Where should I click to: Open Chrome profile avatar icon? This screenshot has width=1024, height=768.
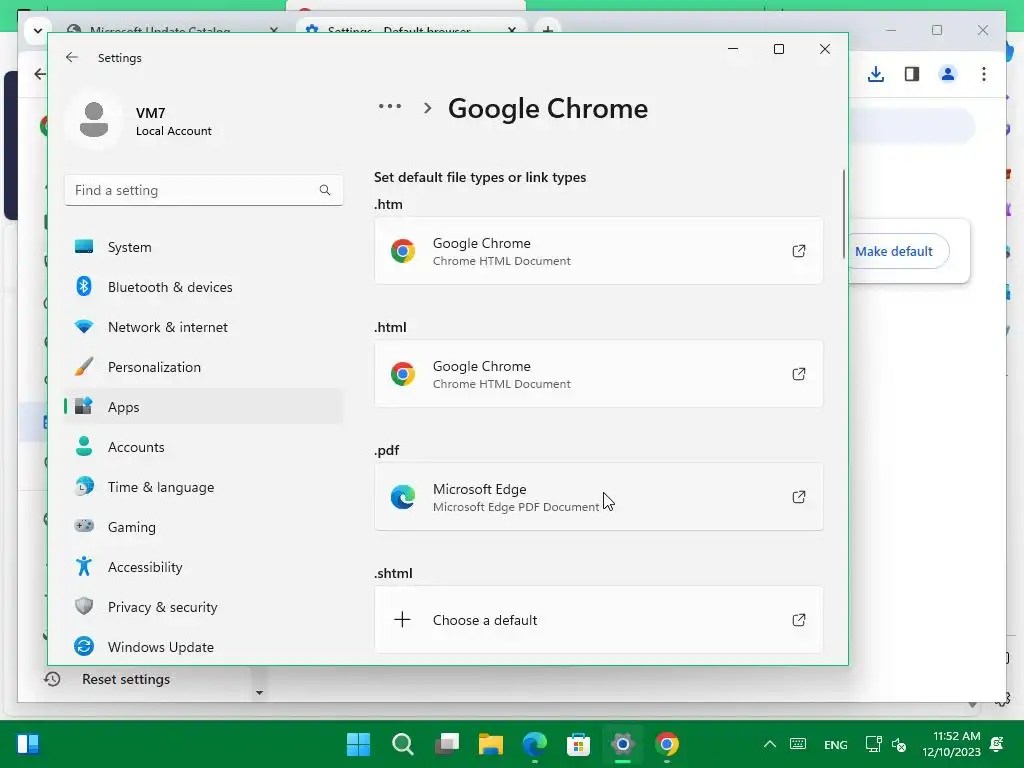(948, 74)
